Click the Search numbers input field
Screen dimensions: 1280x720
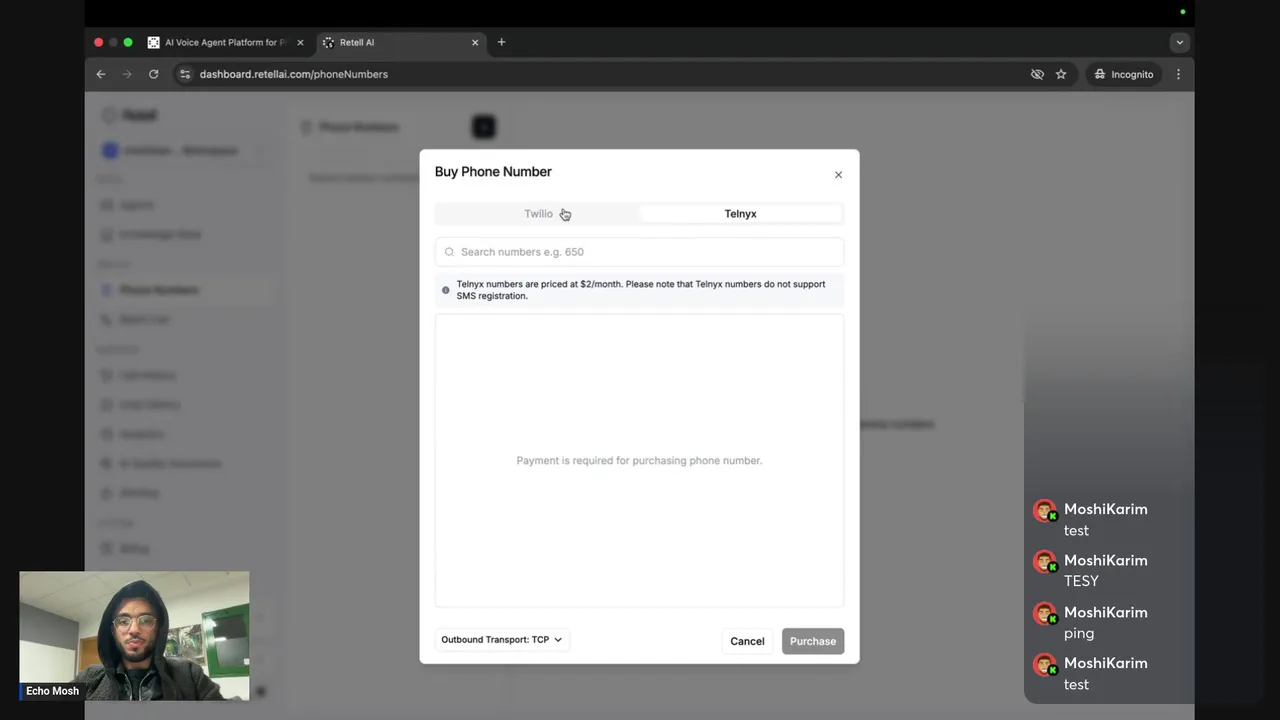coord(639,252)
